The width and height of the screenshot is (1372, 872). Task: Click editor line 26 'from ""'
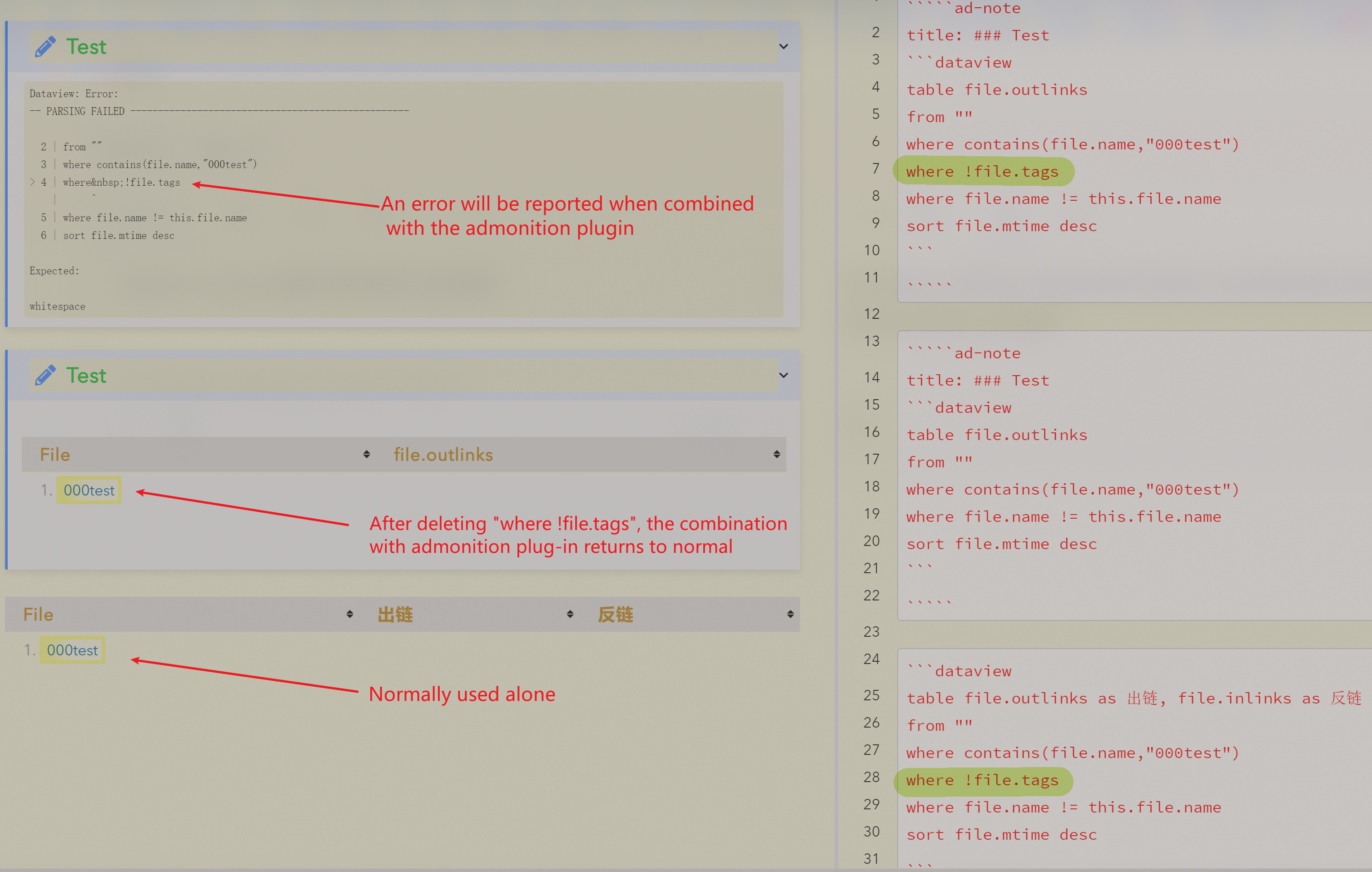tap(940, 726)
